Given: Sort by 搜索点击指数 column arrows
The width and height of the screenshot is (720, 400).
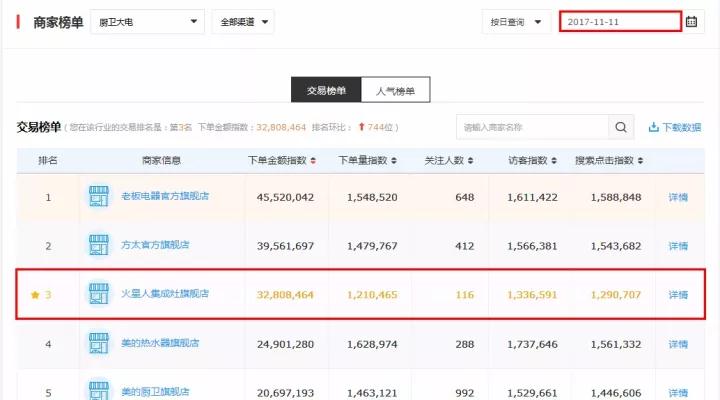Looking at the screenshot, I should (x=640, y=161).
